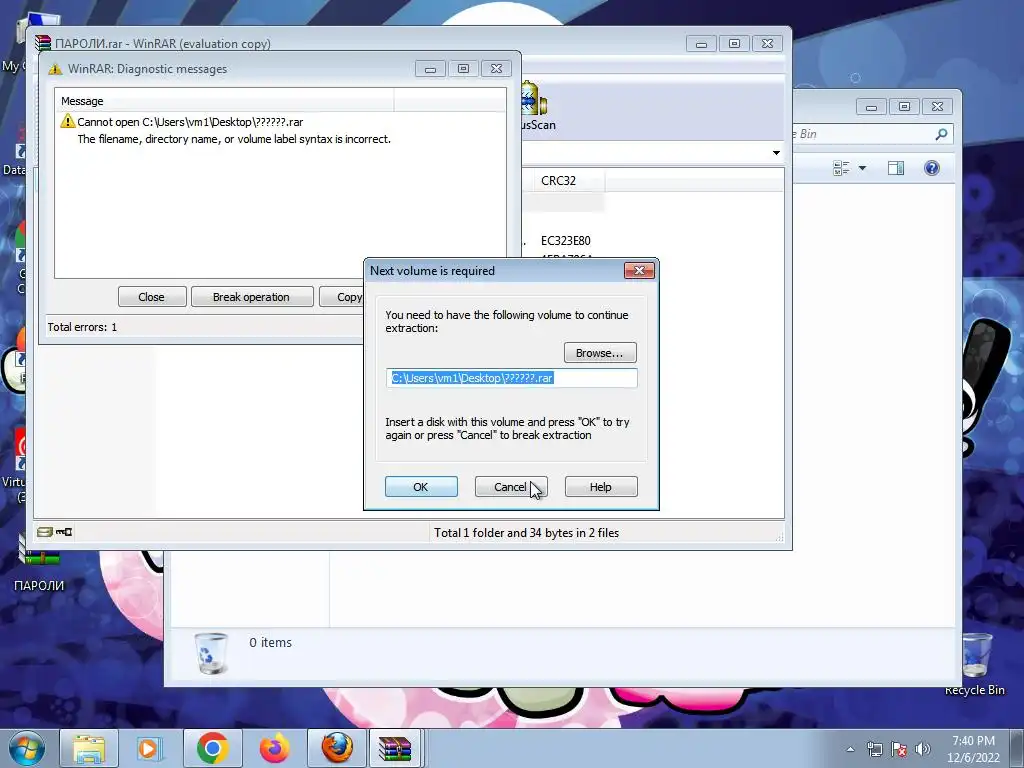Launch Google Chrome from the taskbar
Screen dimensions: 1024x768
(x=212, y=748)
